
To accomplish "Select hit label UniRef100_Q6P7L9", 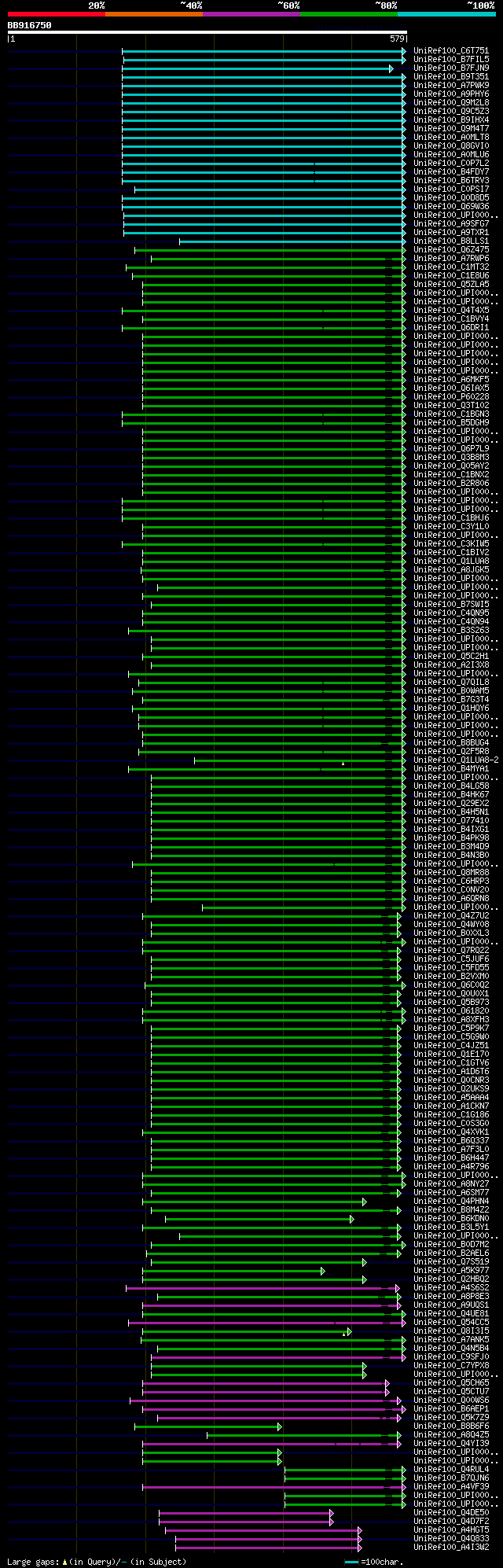I will pos(451,449).
